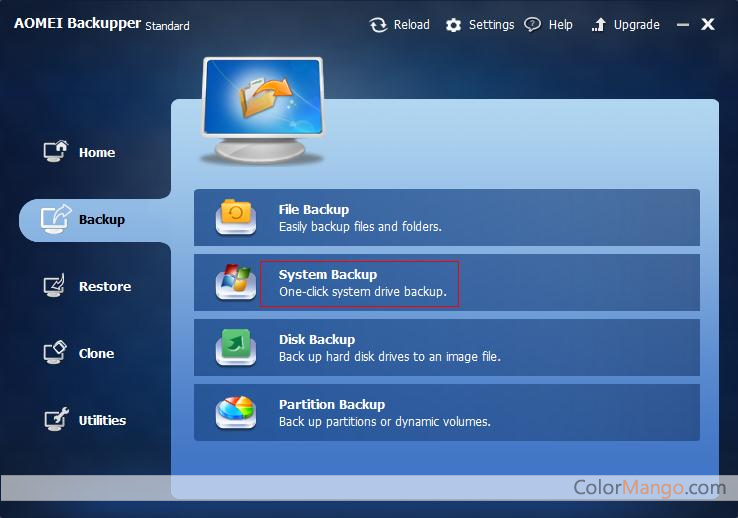Click the Upgrade upload arrow icon

pos(599,25)
